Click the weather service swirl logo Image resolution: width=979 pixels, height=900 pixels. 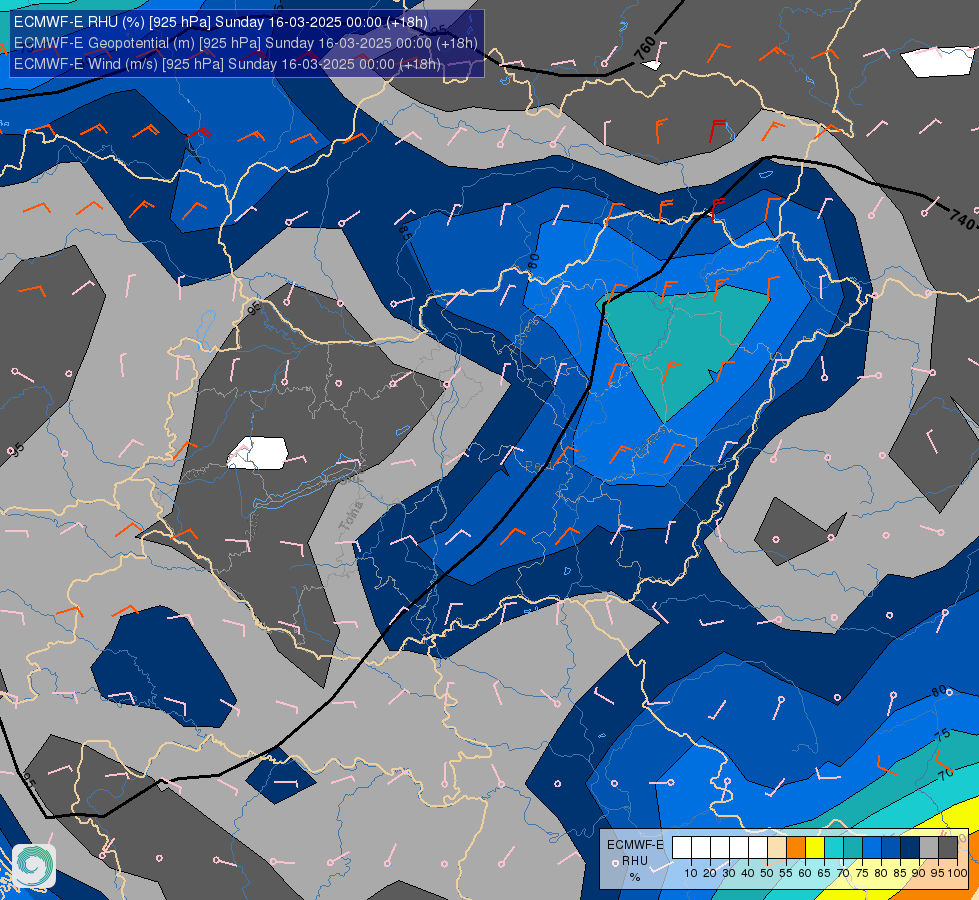(34, 866)
